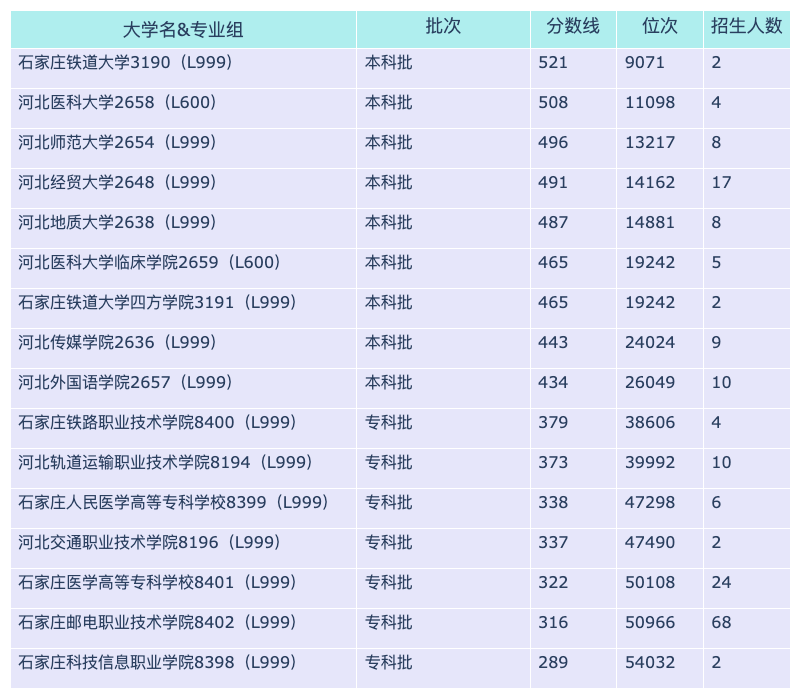Screen dimensions: 800x700
Task: Click enrollment count 17 for 河北经贸大学
Action: (721, 182)
